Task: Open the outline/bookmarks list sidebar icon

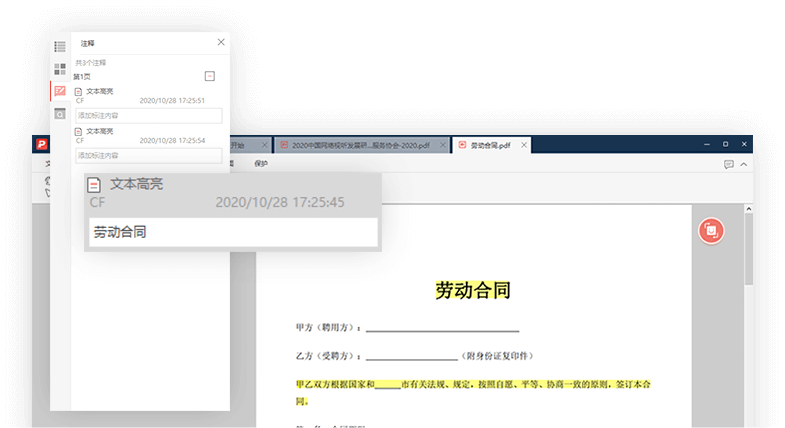Action: (x=60, y=46)
